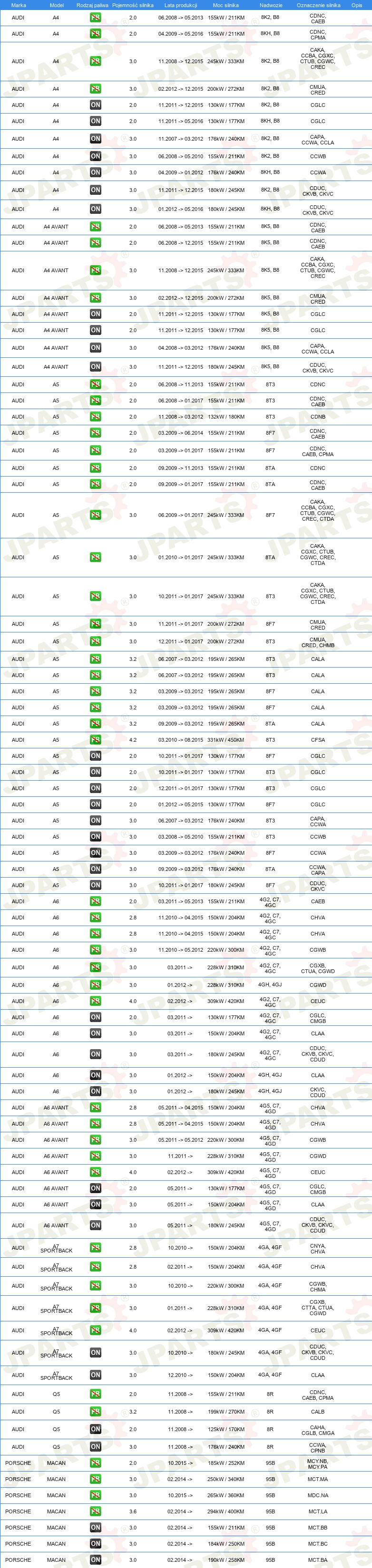Viewport: 372px width, 1568px height.
Task: Select the 294kW / 400KM power cell
Action: (x=225, y=1511)
